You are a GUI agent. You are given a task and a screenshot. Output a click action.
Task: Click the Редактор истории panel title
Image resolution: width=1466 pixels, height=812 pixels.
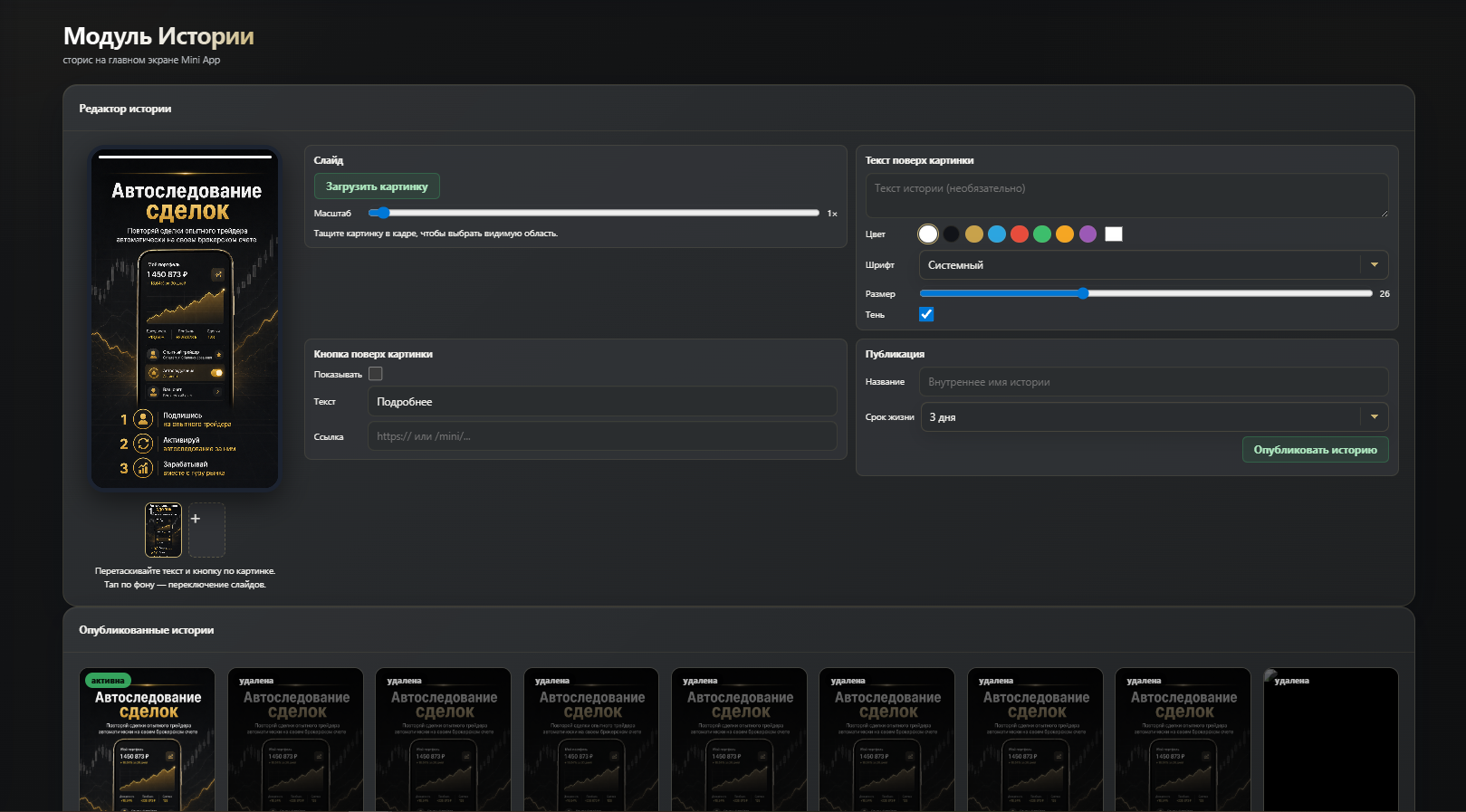[125, 109]
